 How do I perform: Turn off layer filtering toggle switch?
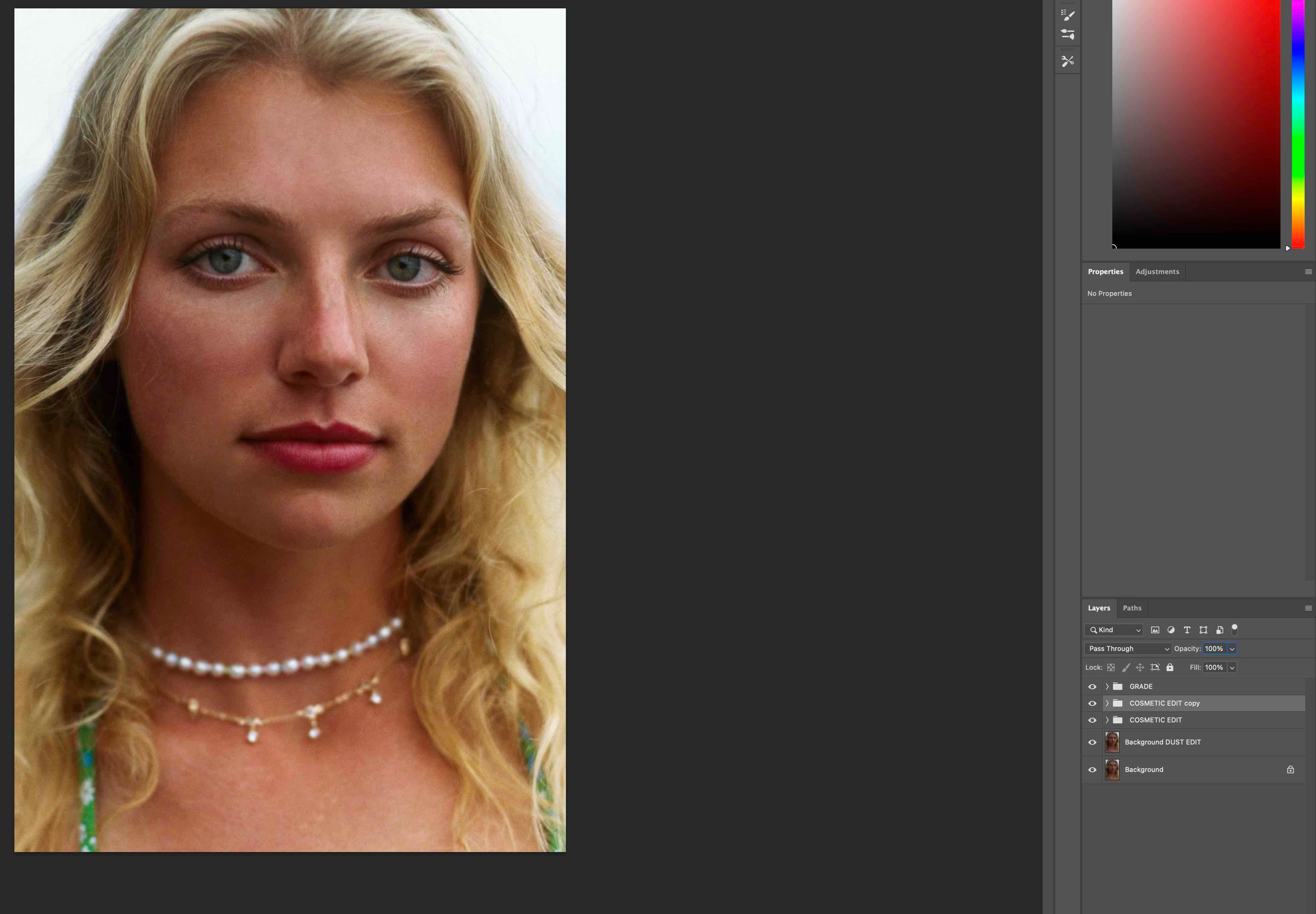click(1235, 629)
